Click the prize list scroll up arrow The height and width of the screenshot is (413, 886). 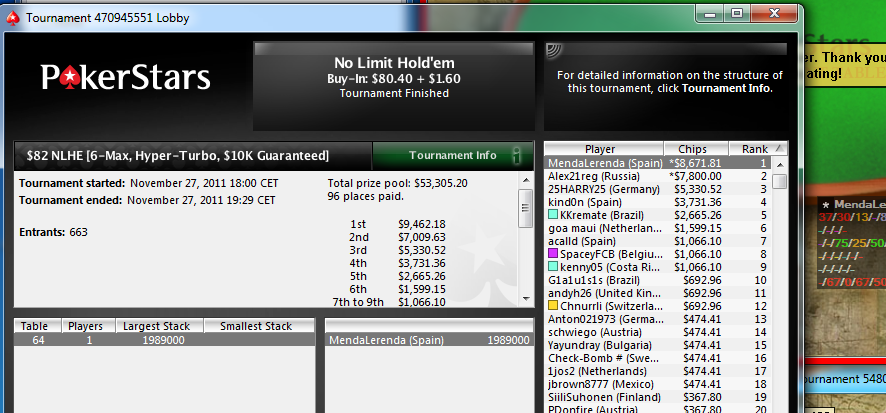525,180
